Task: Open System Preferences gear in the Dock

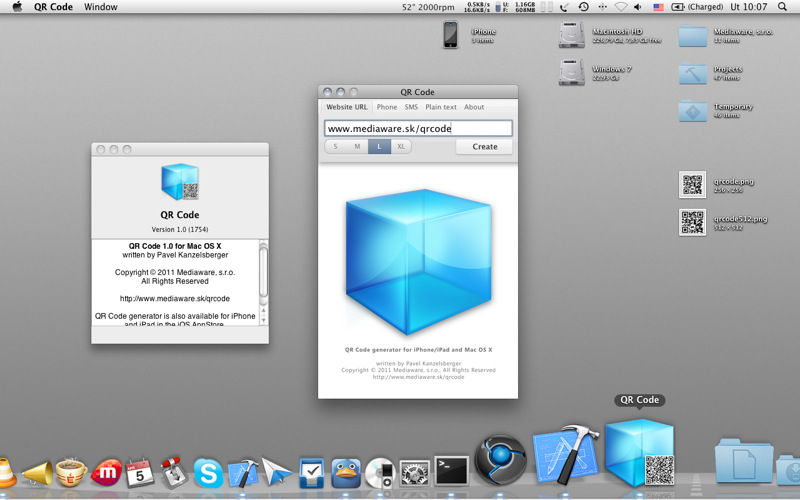Action: coord(414,473)
